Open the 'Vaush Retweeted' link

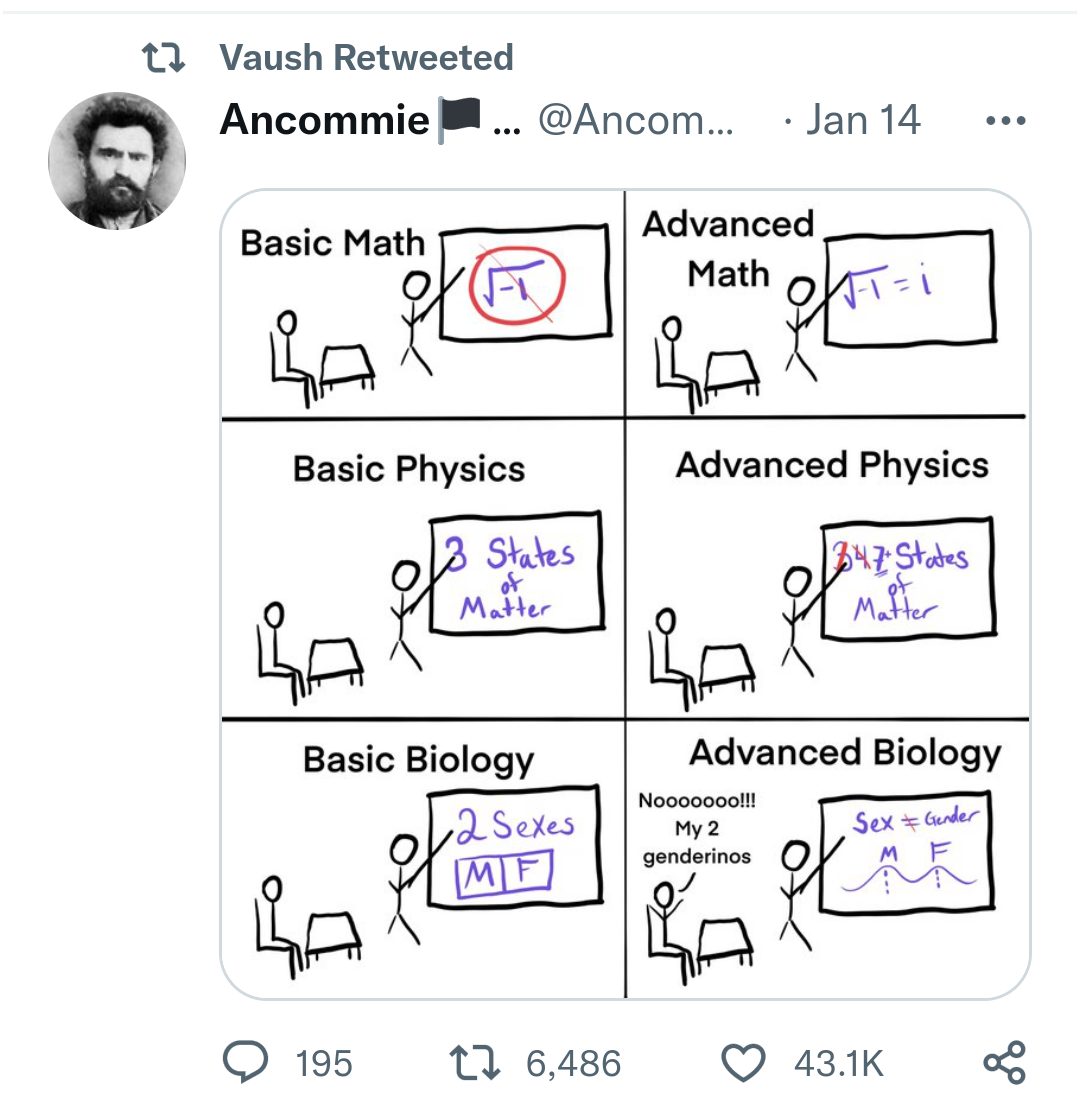[x=366, y=58]
